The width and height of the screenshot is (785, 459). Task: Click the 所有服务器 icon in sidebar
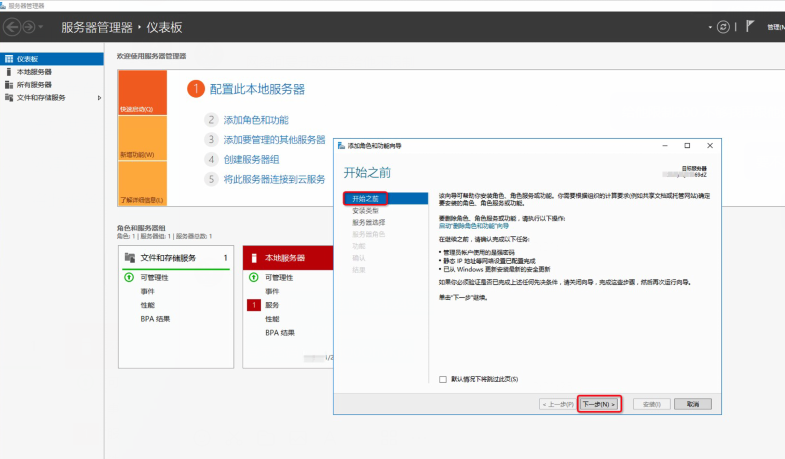9,85
